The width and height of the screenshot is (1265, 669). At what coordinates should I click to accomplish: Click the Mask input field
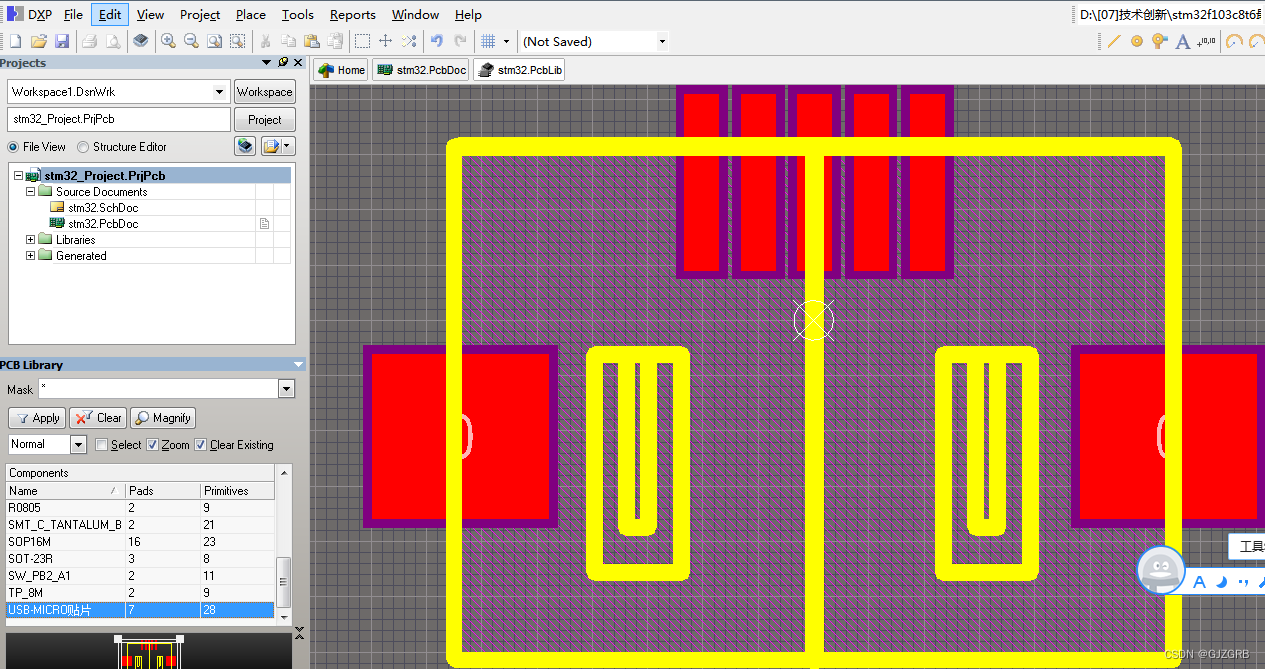159,389
